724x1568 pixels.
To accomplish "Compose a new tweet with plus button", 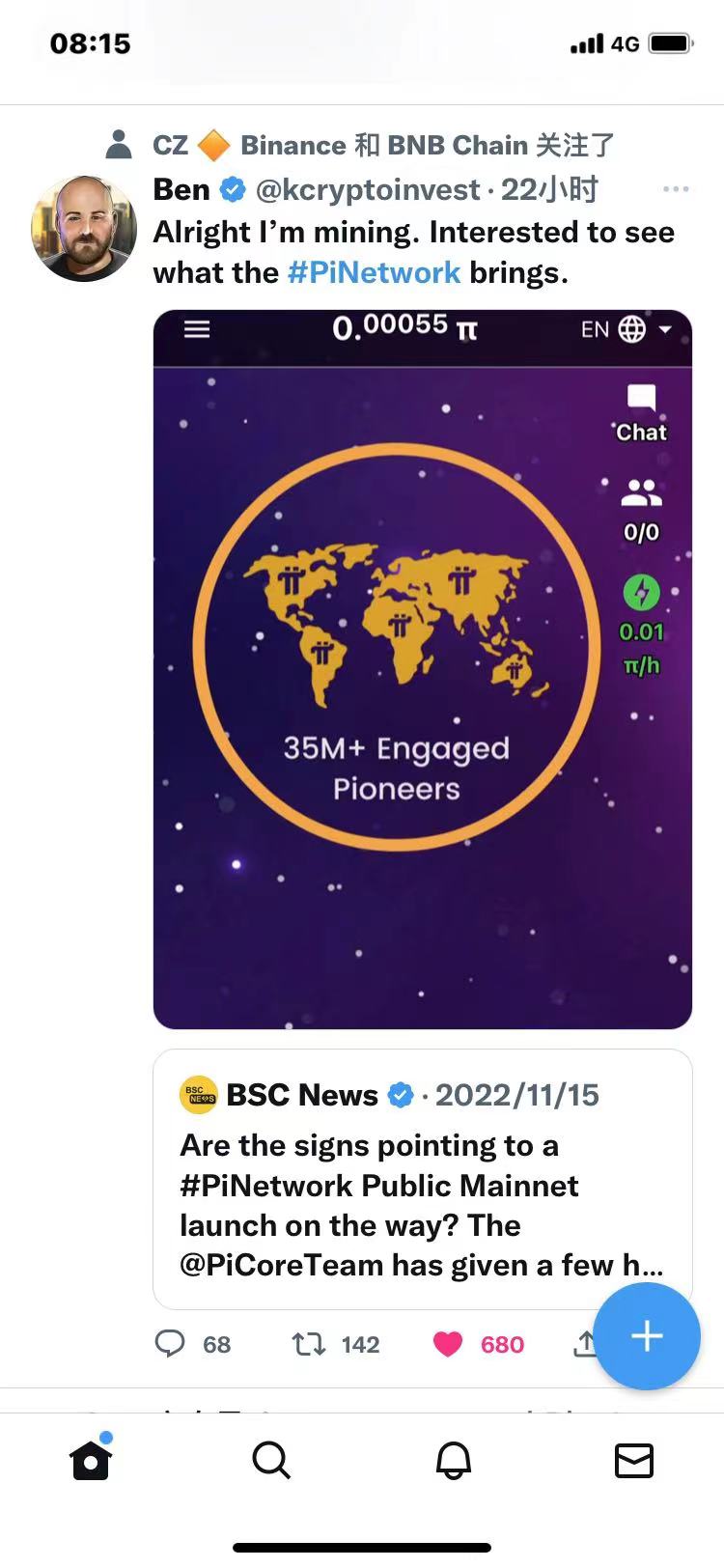I will coord(646,1336).
